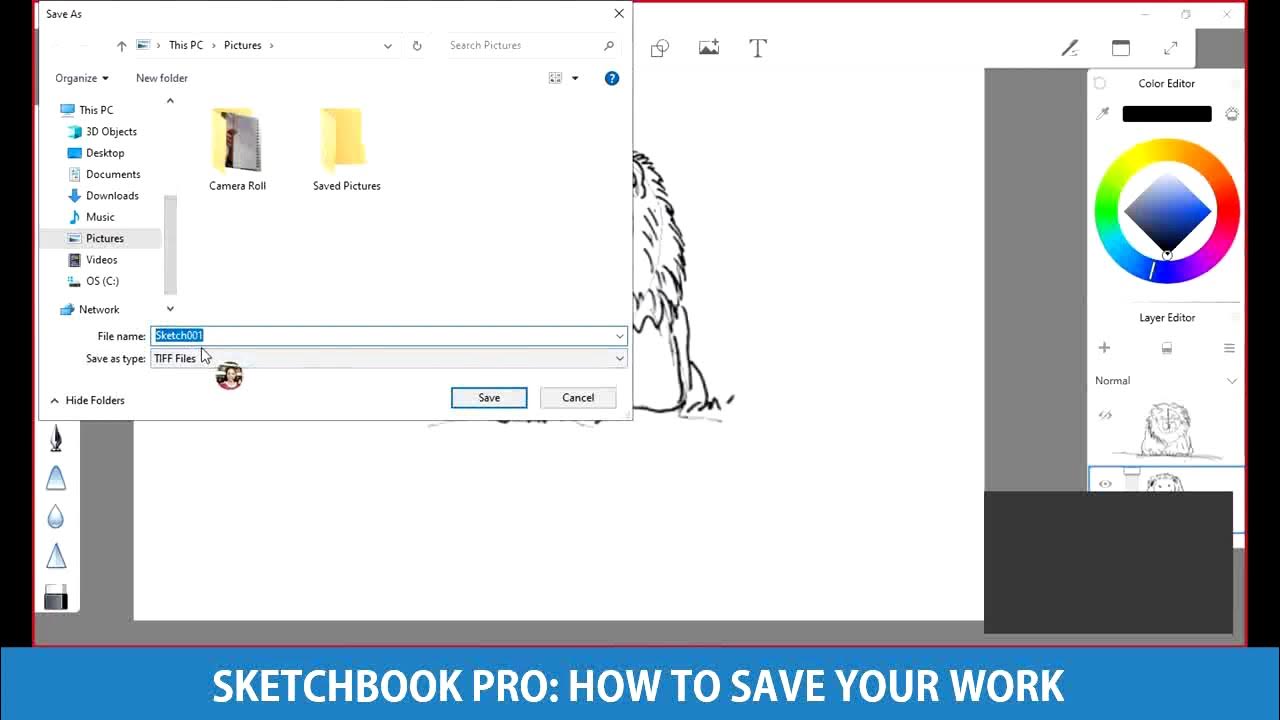
Task: Click the Color Editor panel pin icon
Action: (x=1100, y=84)
